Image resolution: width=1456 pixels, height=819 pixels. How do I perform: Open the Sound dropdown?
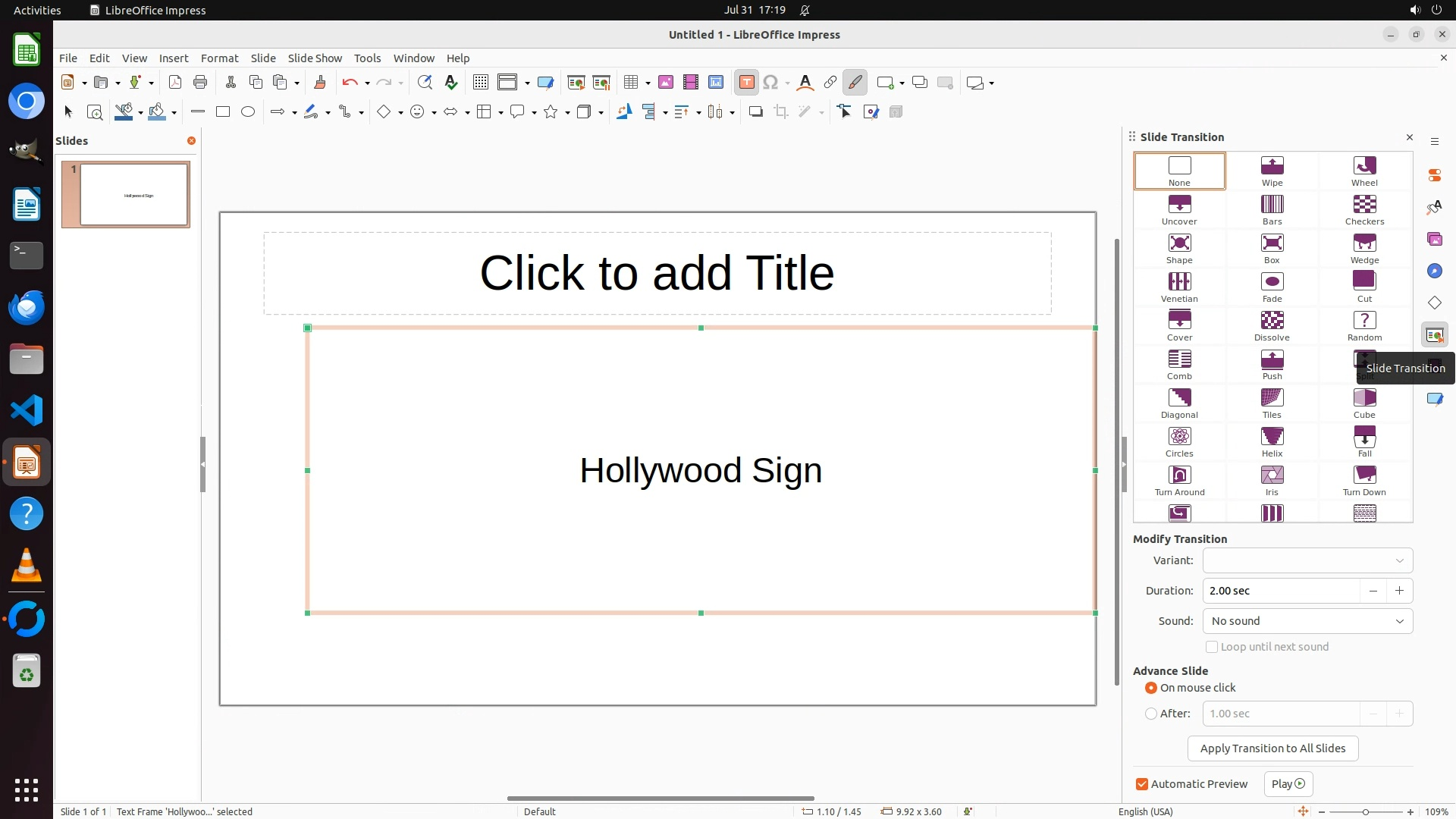[x=1307, y=621]
